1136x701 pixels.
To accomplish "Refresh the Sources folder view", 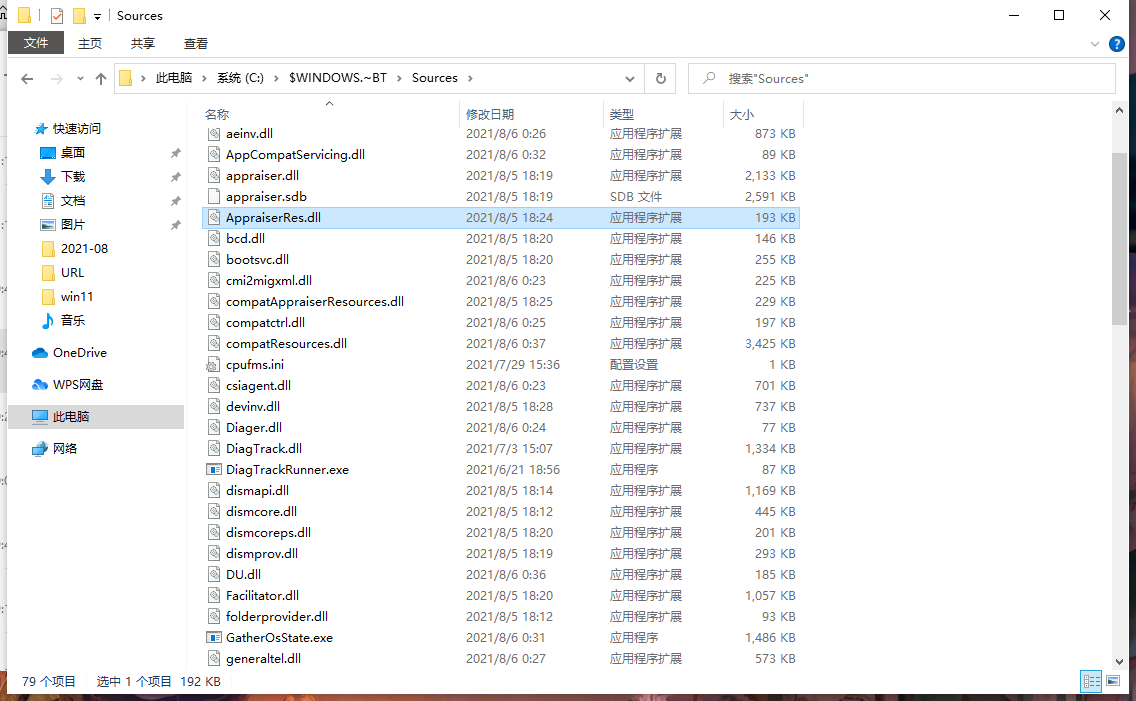I will point(660,78).
